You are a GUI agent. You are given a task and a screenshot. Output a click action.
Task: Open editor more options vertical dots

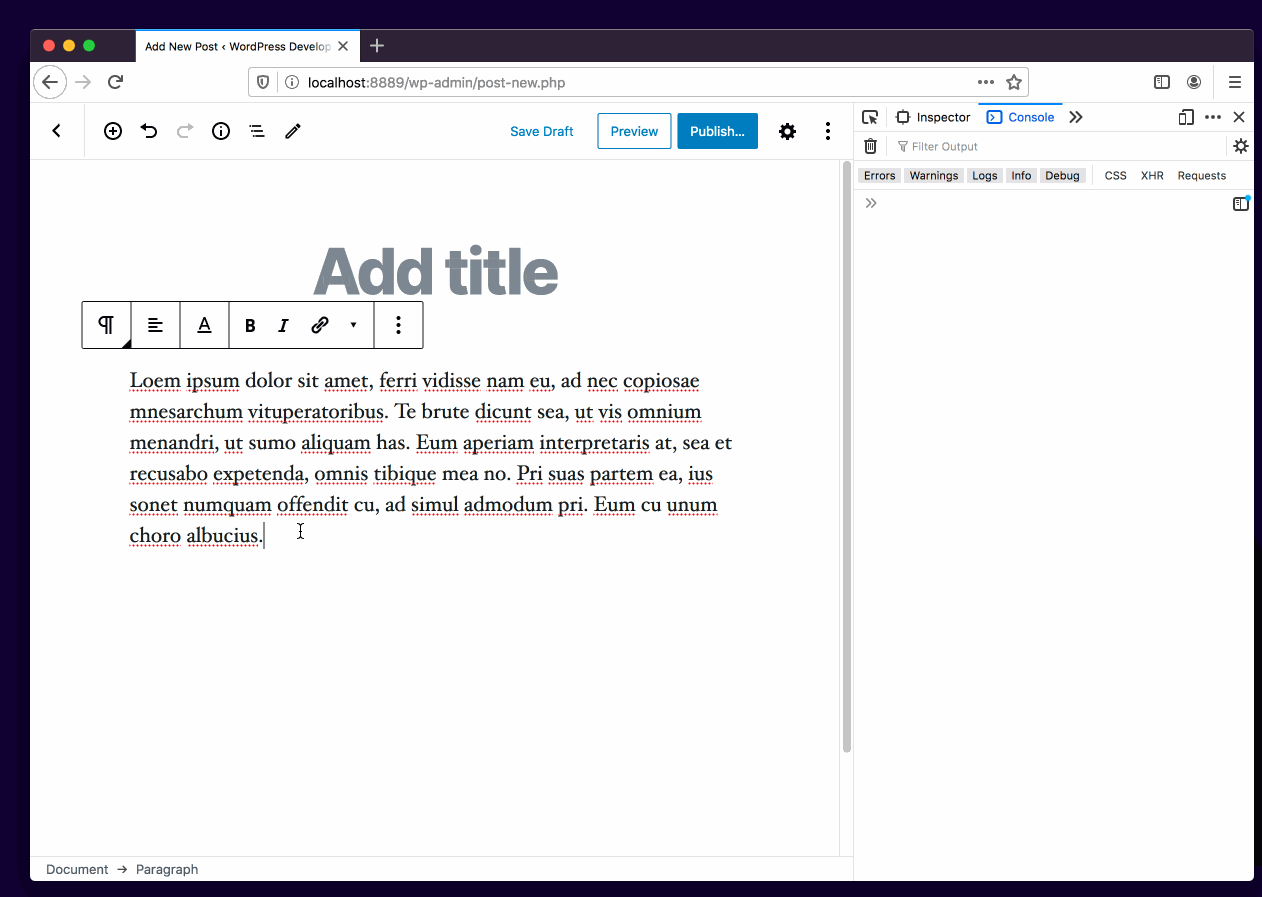pyautogui.click(x=828, y=131)
